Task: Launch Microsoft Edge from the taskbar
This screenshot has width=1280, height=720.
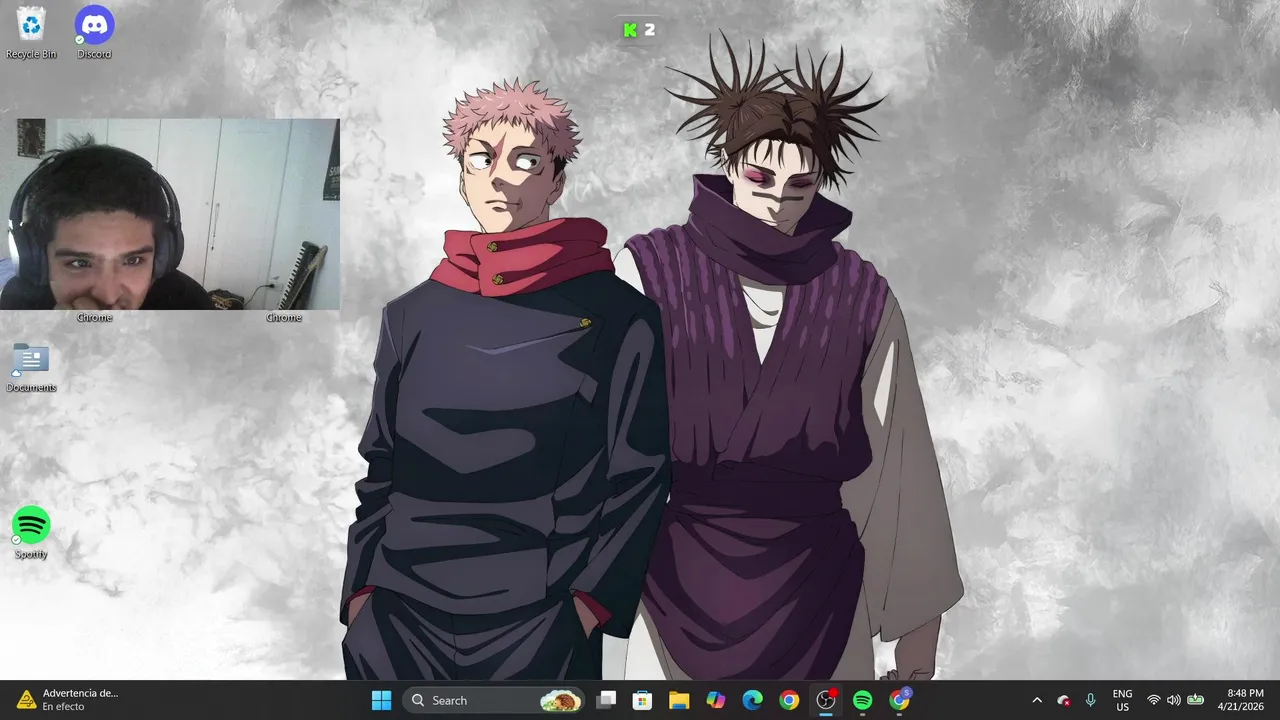Action: 752,700
